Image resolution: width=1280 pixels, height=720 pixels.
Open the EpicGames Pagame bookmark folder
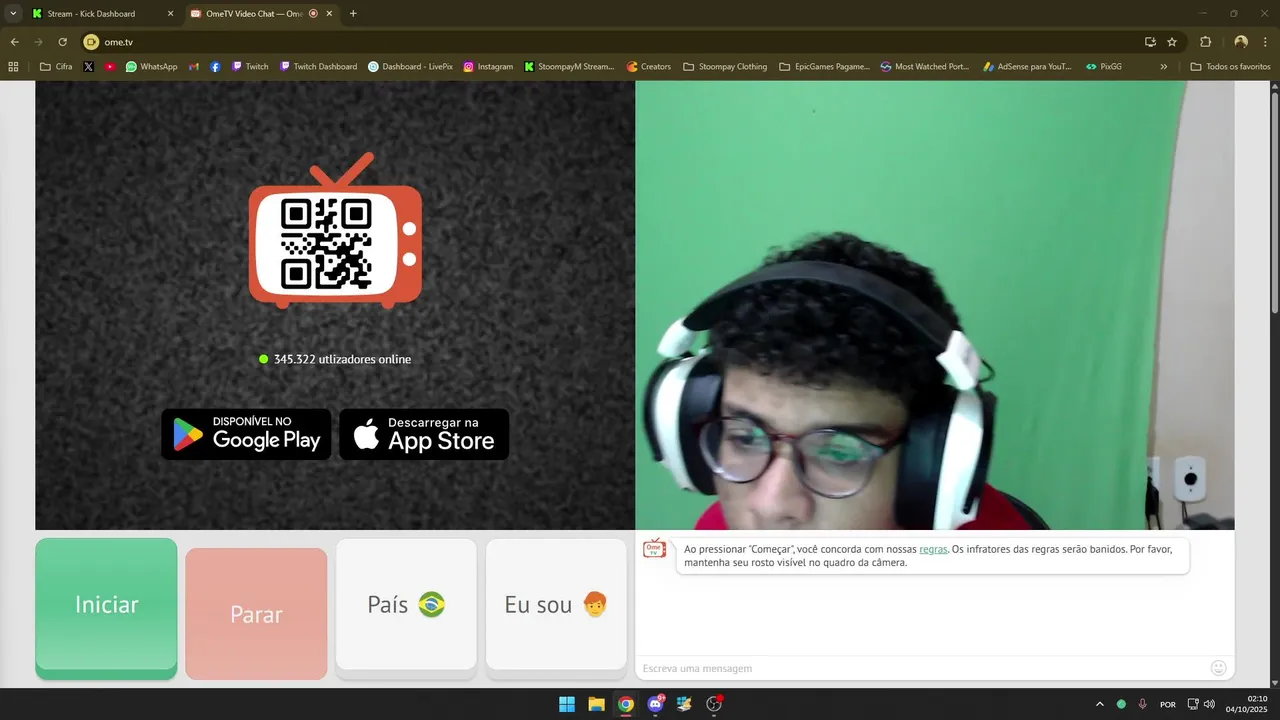(x=824, y=67)
